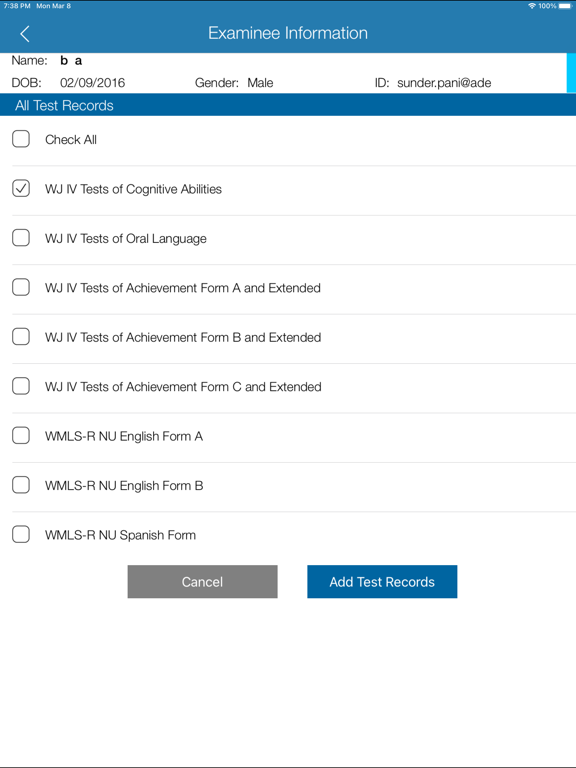This screenshot has width=576, height=768.
Task: Tap 'WJ IV Tests of Oral Language' label
Action: 126,239
